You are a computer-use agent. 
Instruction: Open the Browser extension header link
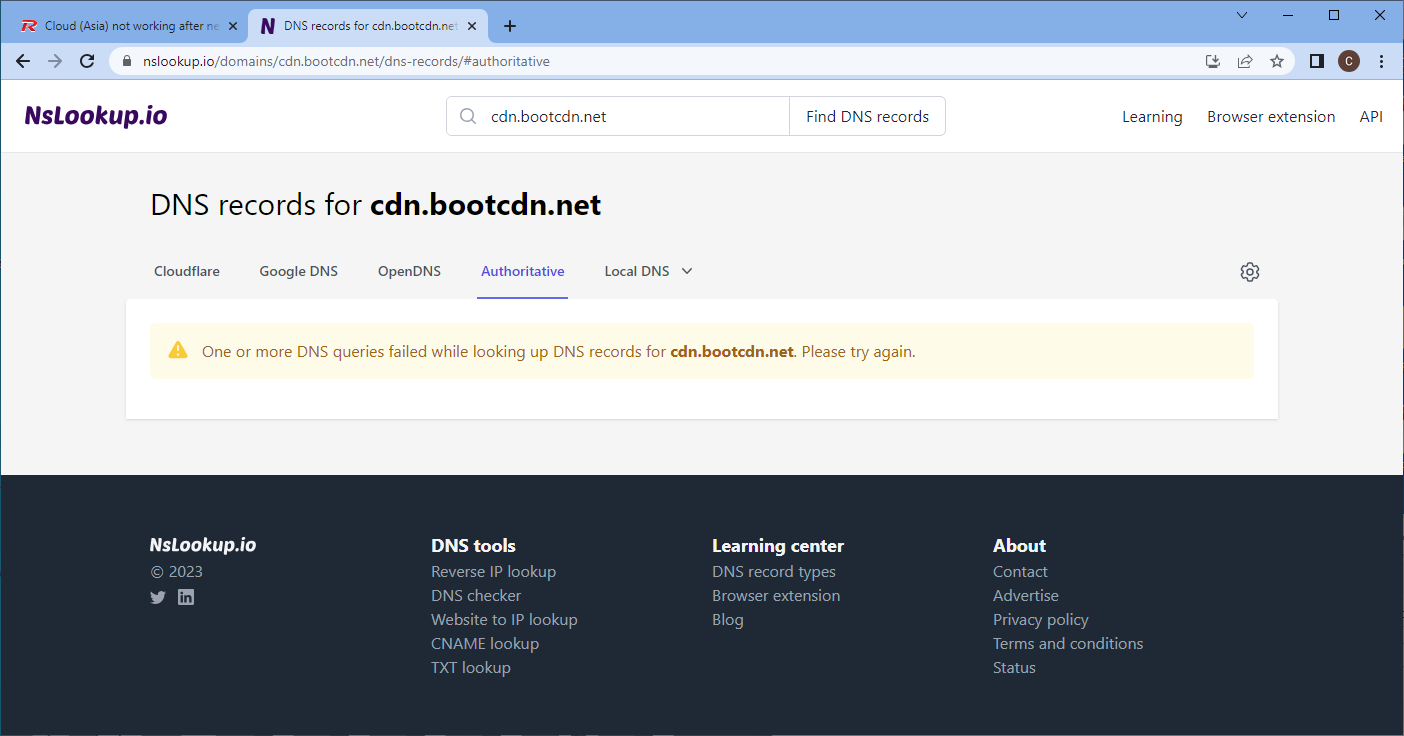pyautogui.click(x=1271, y=117)
